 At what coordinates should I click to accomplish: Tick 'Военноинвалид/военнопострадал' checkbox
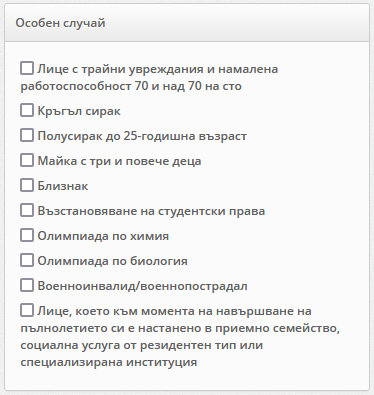[x=27, y=285]
